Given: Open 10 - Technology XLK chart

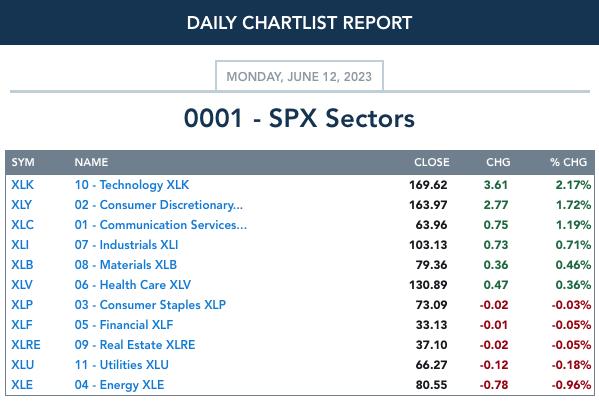Looking at the screenshot, I should click(132, 185).
